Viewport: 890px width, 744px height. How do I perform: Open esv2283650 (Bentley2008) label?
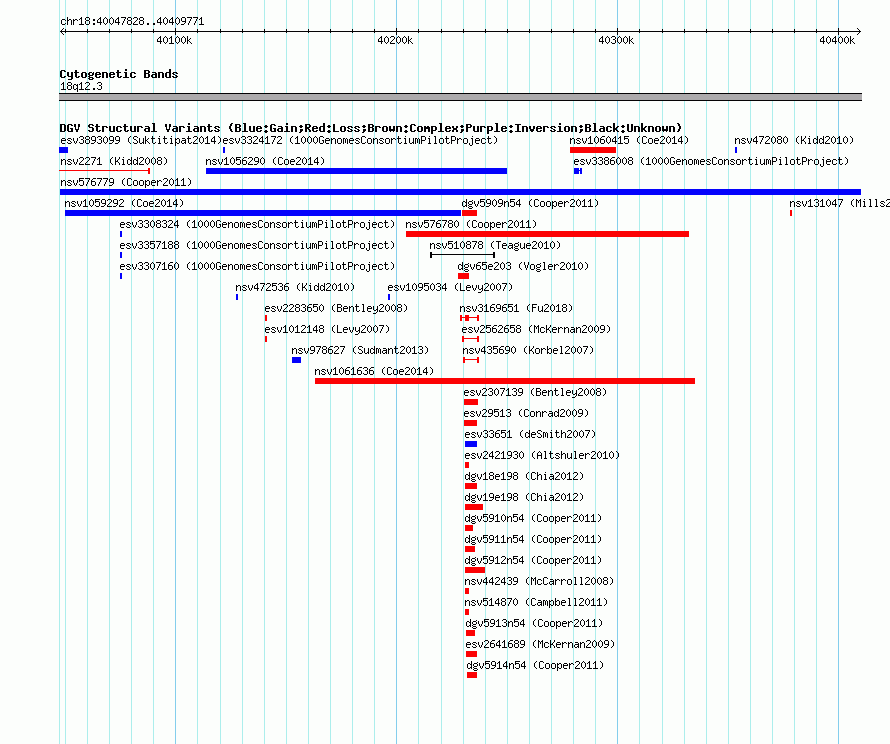(336, 308)
